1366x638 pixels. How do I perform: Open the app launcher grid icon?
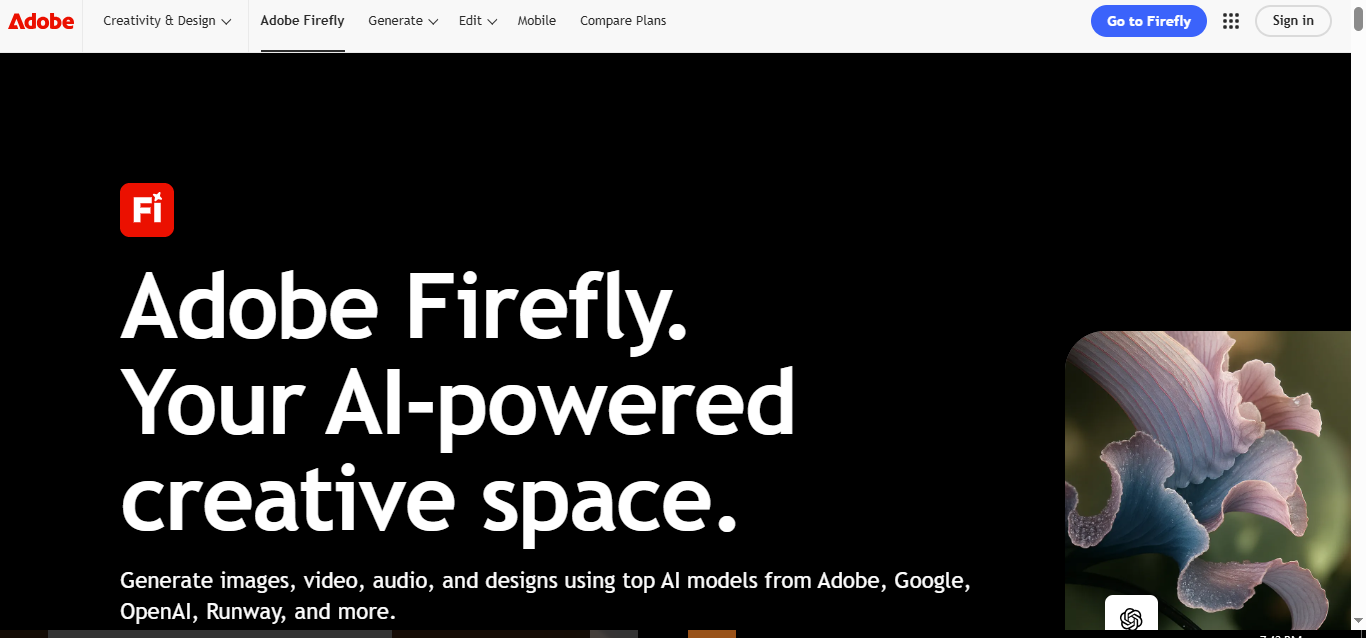pyautogui.click(x=1230, y=20)
